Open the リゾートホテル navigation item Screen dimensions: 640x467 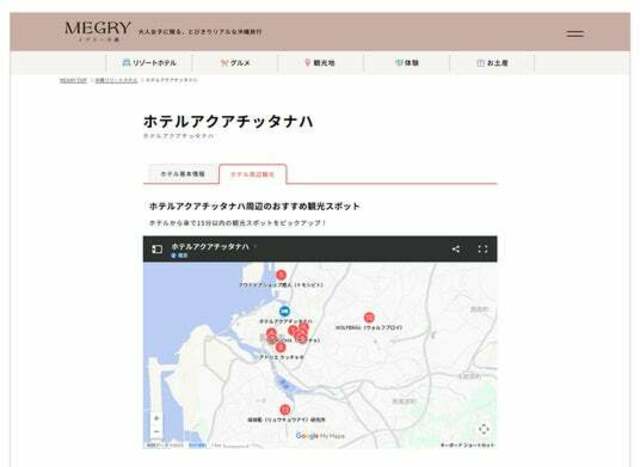click(149, 63)
